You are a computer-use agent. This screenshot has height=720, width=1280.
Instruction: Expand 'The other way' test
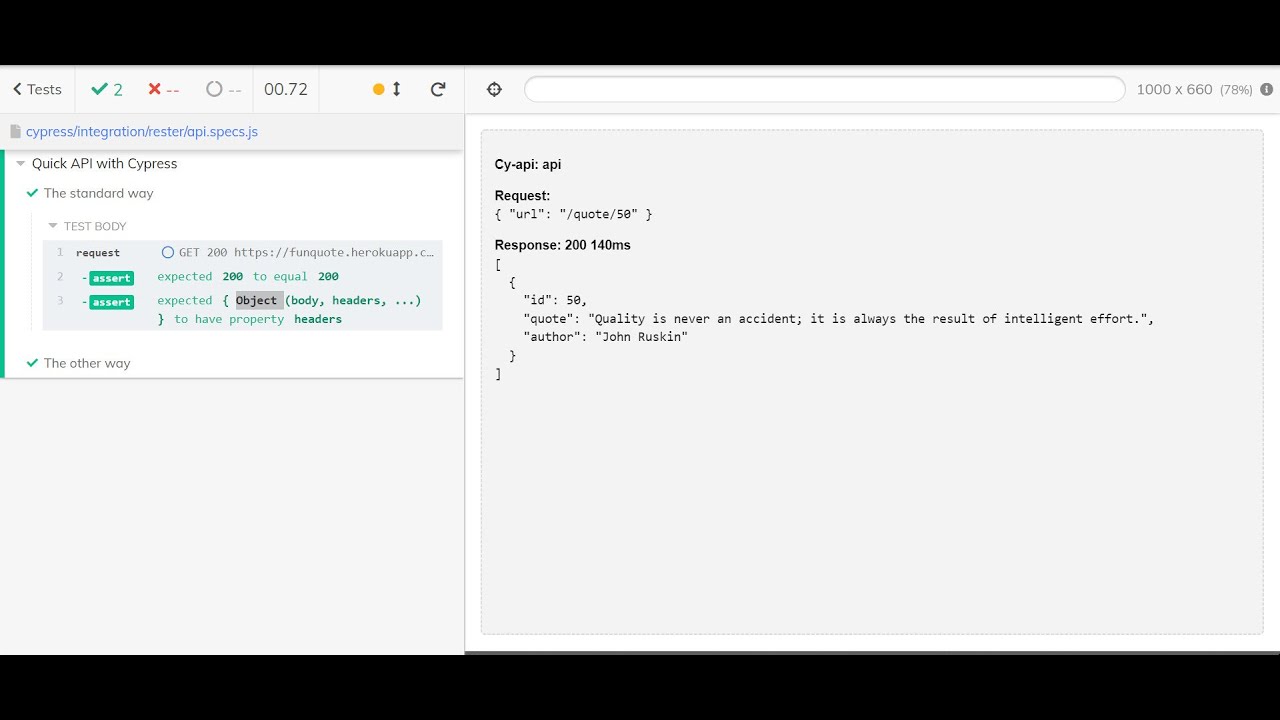87,363
